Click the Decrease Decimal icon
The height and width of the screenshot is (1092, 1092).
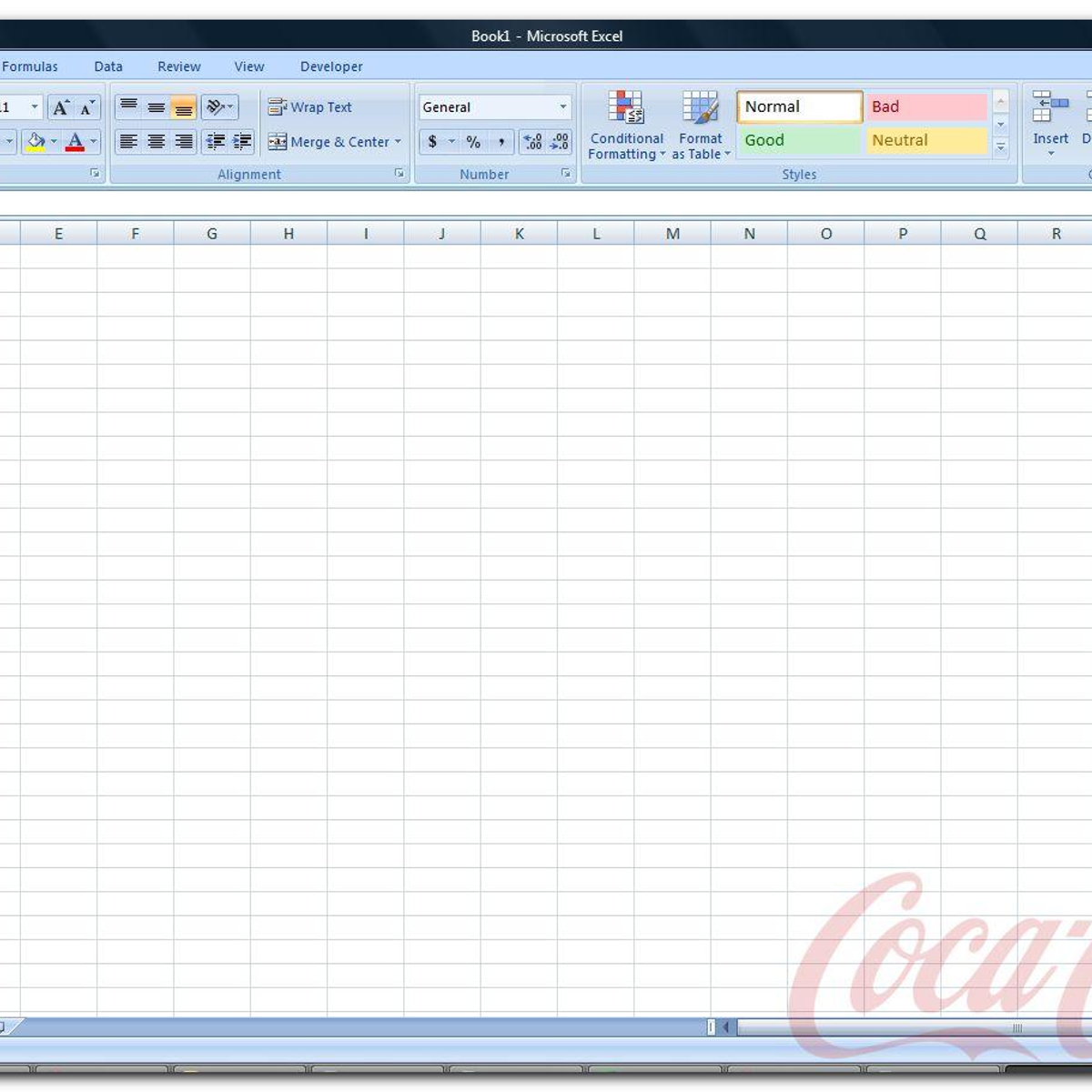point(560,142)
